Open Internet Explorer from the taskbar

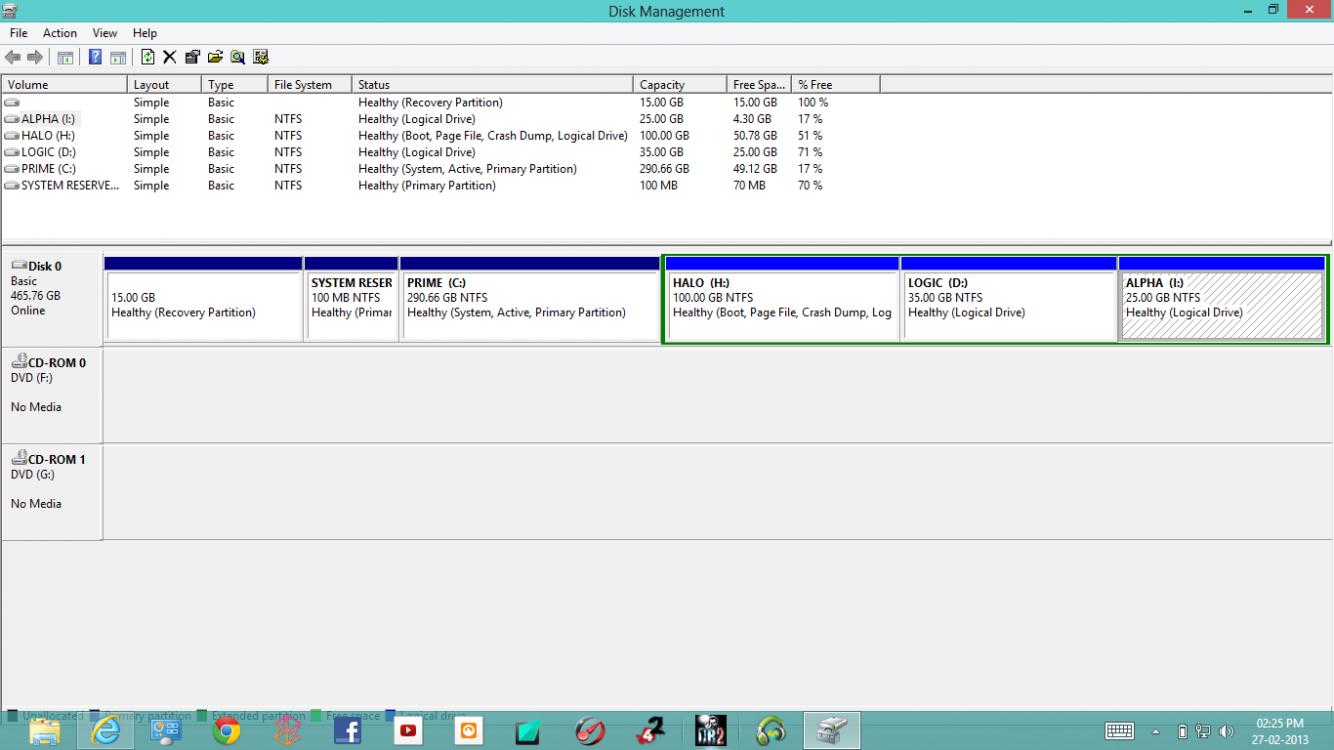coord(104,731)
